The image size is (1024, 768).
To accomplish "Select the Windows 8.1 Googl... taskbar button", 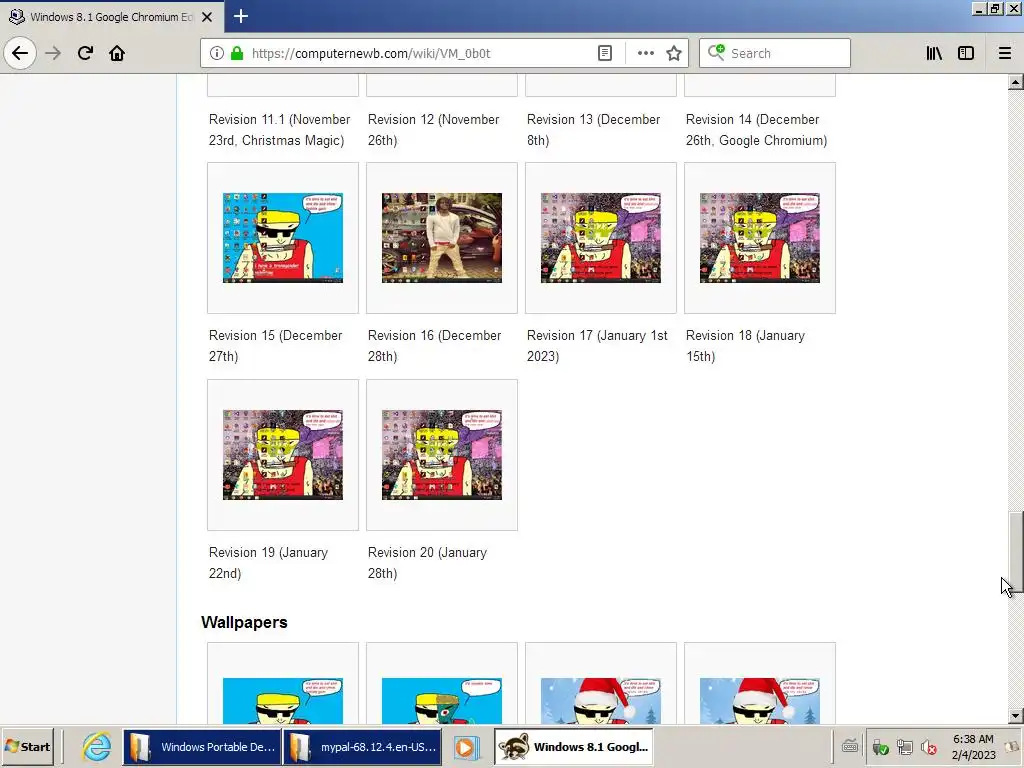I will tap(573, 746).
